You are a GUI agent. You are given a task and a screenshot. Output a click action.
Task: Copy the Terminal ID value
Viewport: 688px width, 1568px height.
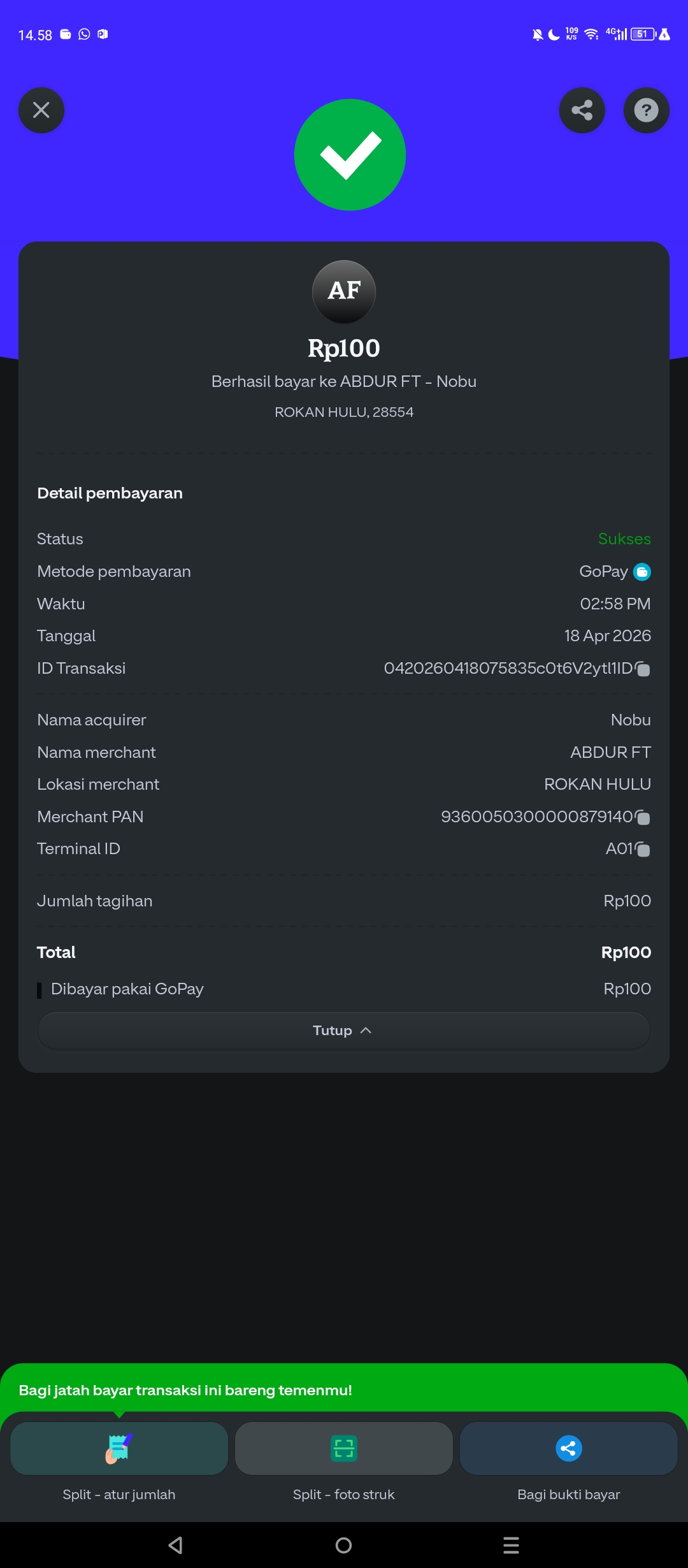click(643, 849)
